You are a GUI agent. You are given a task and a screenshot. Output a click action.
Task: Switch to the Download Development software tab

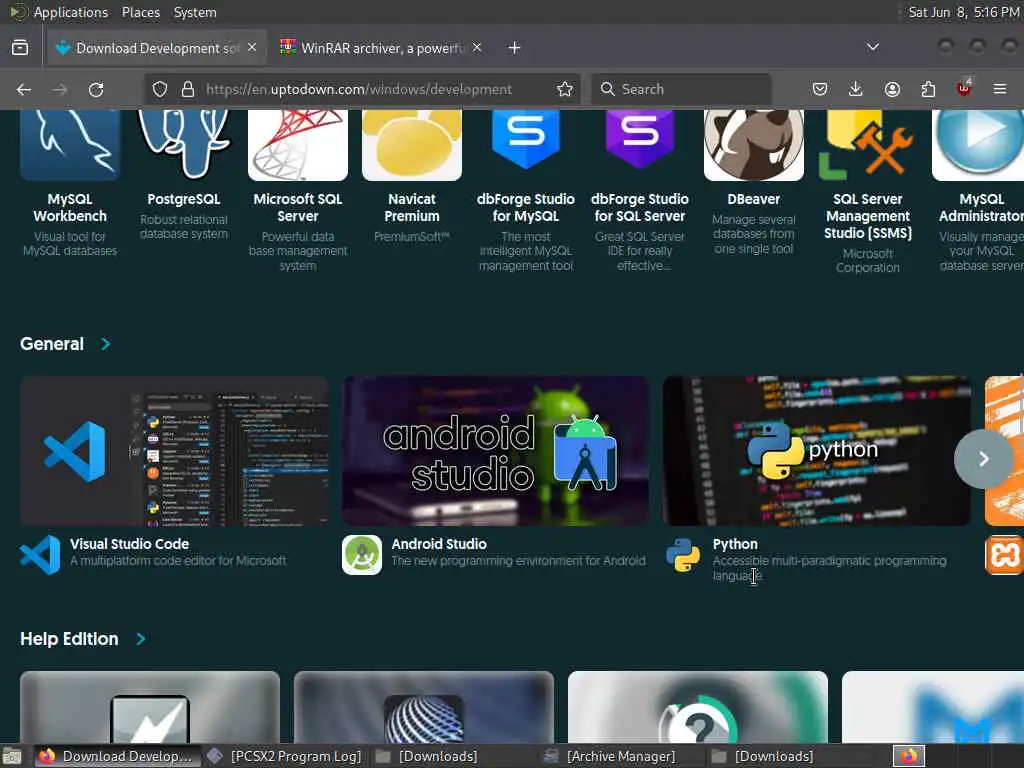(x=157, y=48)
